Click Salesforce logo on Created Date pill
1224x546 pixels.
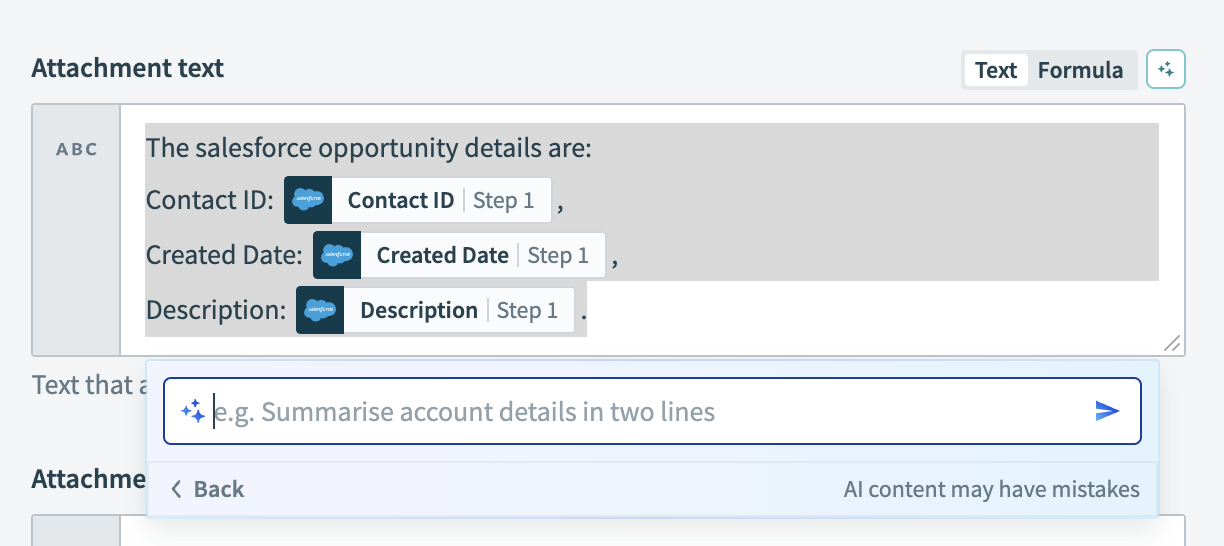pos(337,256)
